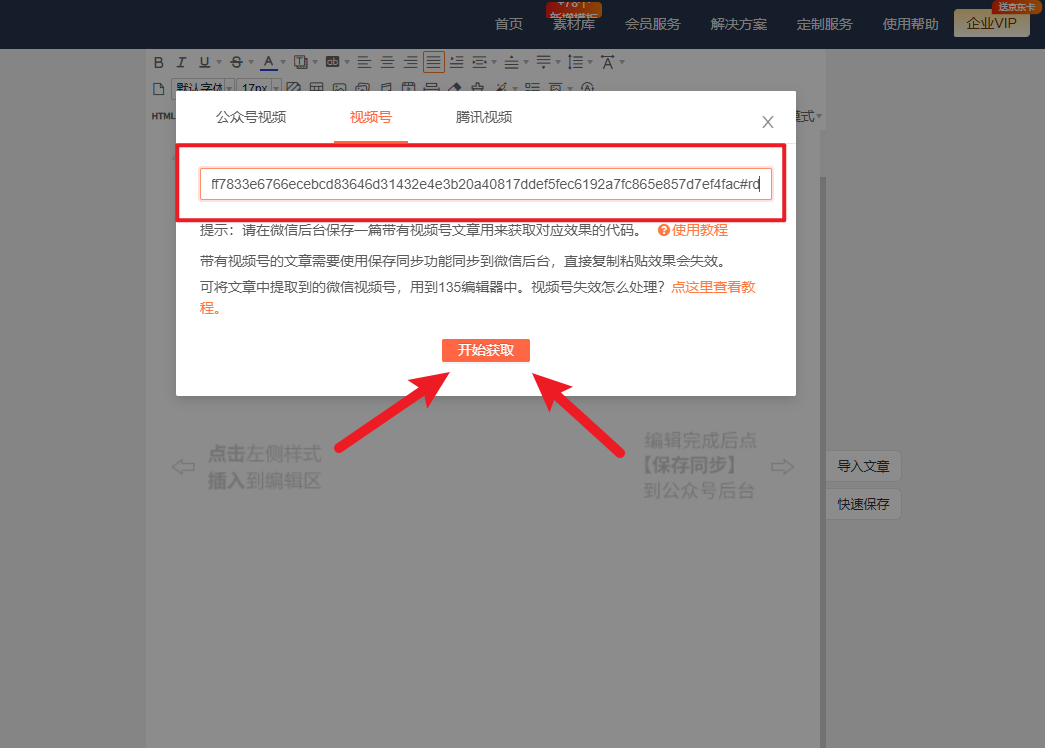Apply underline formatting
Viewport: 1045px width, 748px height.
pyautogui.click(x=204, y=62)
